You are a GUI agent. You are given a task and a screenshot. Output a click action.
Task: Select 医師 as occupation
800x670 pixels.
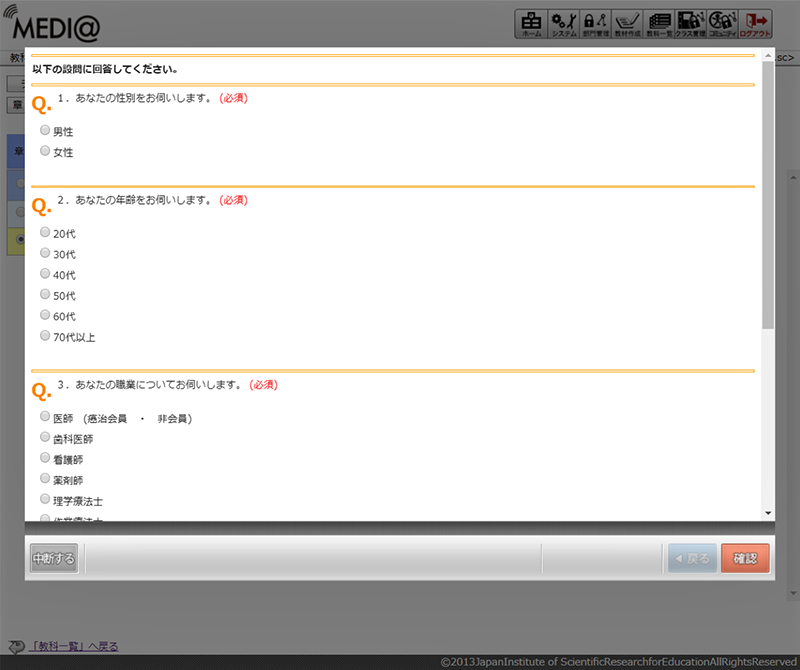click(45, 417)
